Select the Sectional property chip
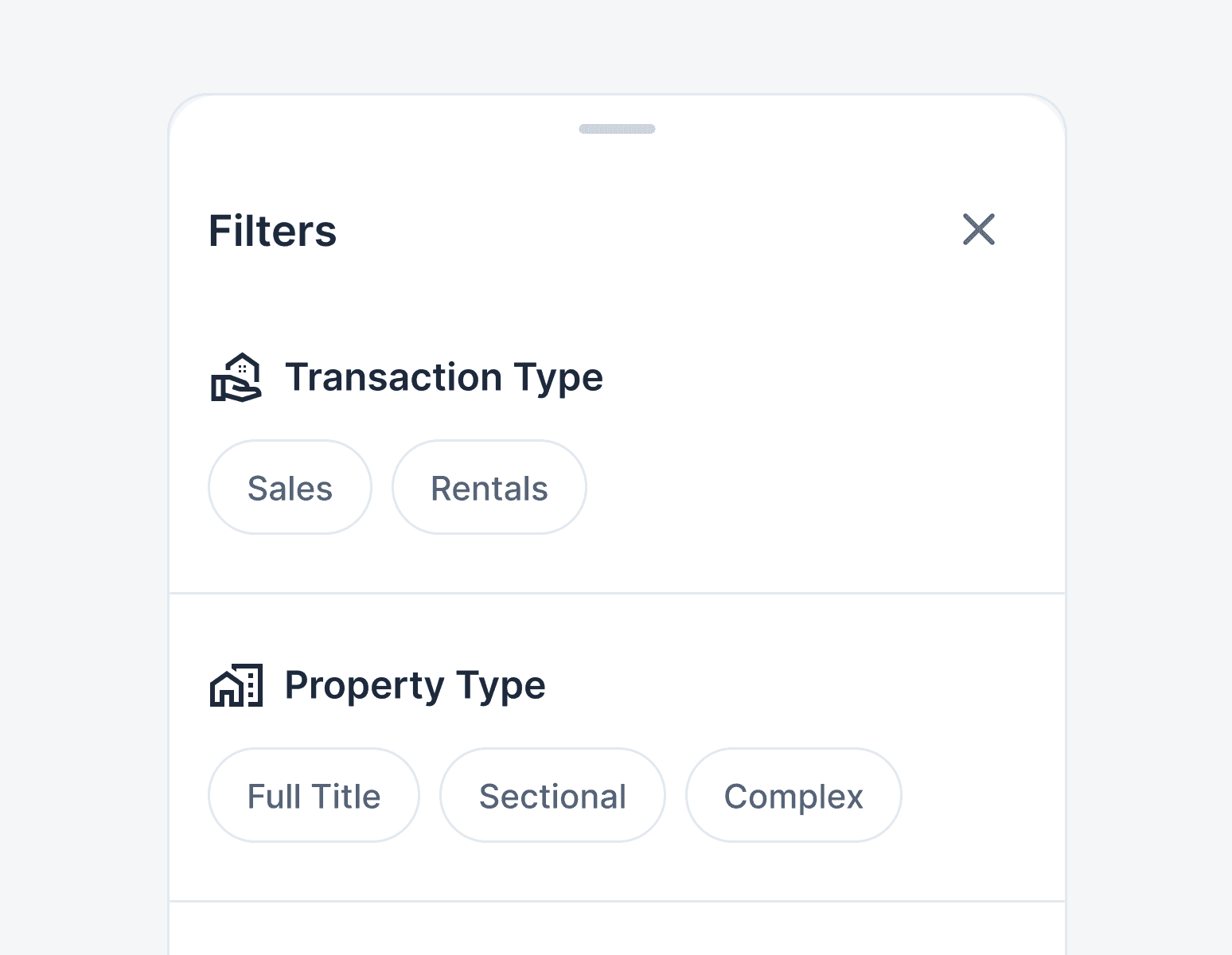 552,795
